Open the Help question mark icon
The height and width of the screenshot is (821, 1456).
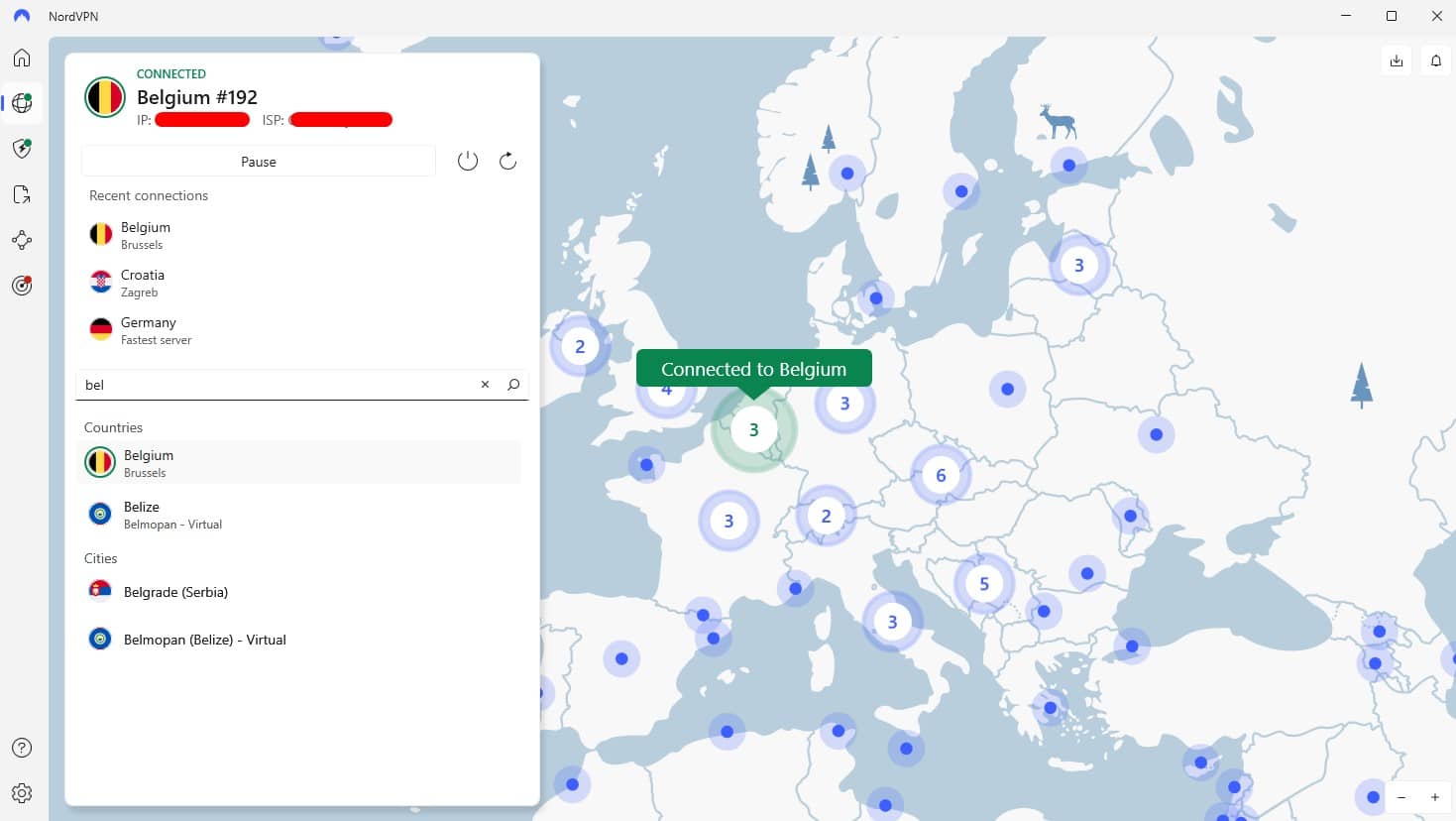pyautogui.click(x=22, y=748)
